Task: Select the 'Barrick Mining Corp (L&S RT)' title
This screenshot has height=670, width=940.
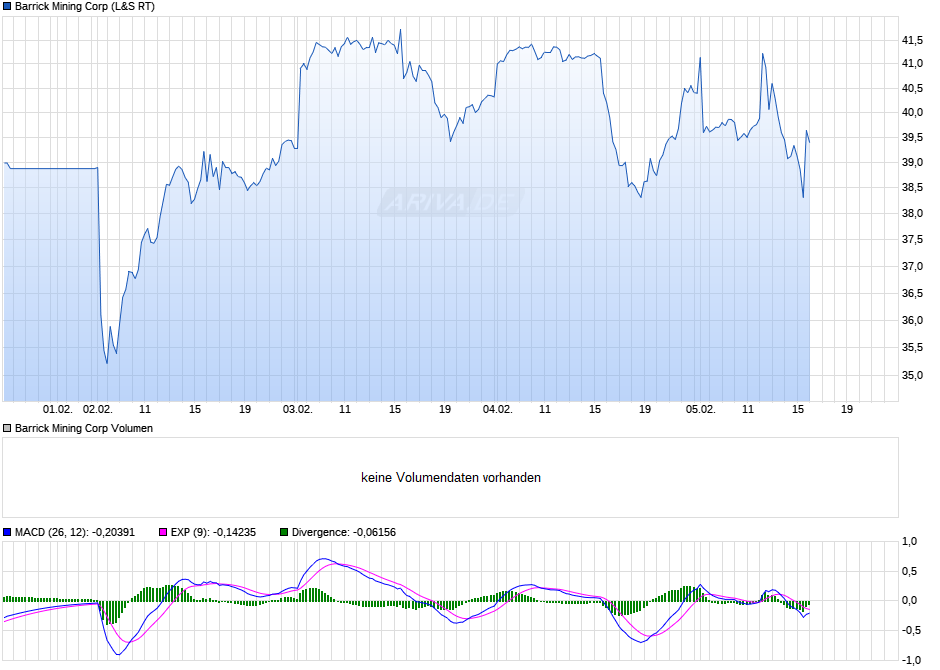Action: (85, 7)
